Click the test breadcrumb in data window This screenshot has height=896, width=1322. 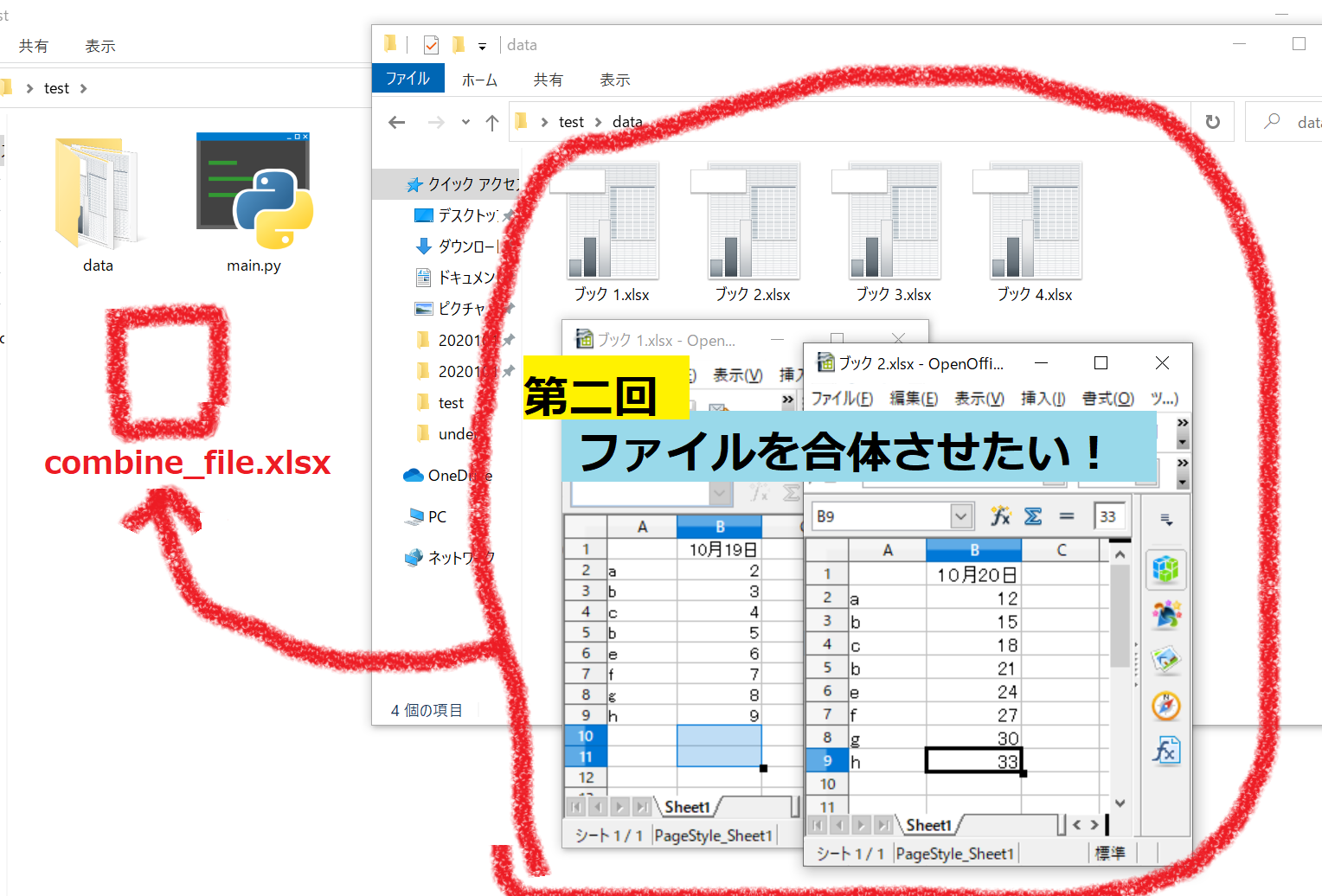571,122
